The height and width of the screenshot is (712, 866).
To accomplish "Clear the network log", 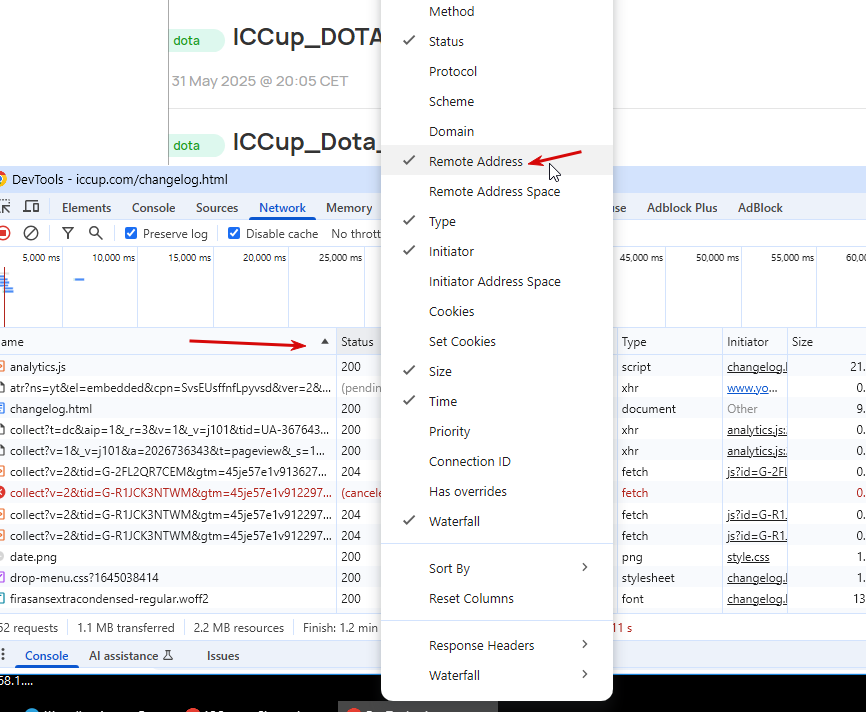I will click(x=31, y=233).
